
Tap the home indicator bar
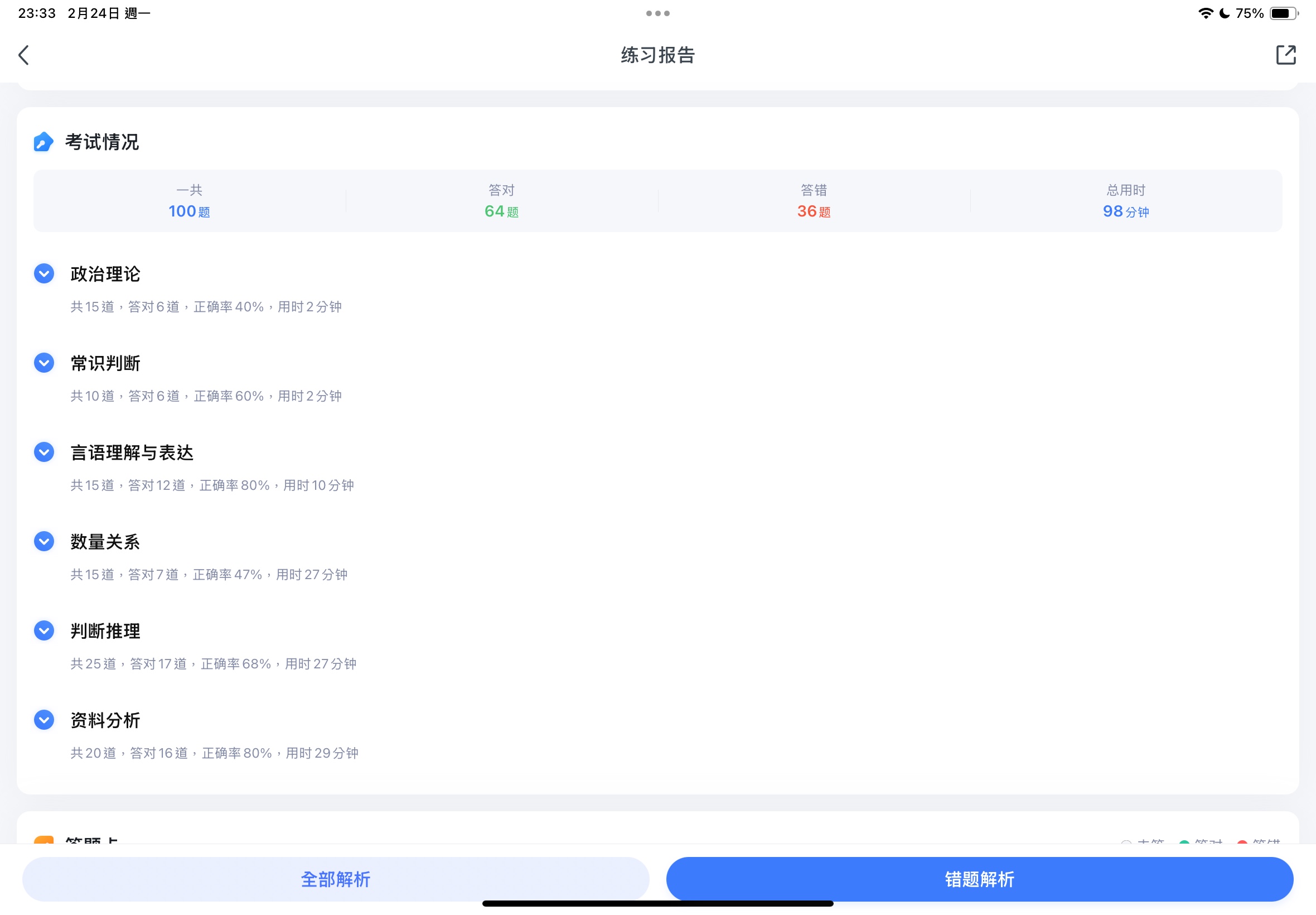click(x=657, y=903)
